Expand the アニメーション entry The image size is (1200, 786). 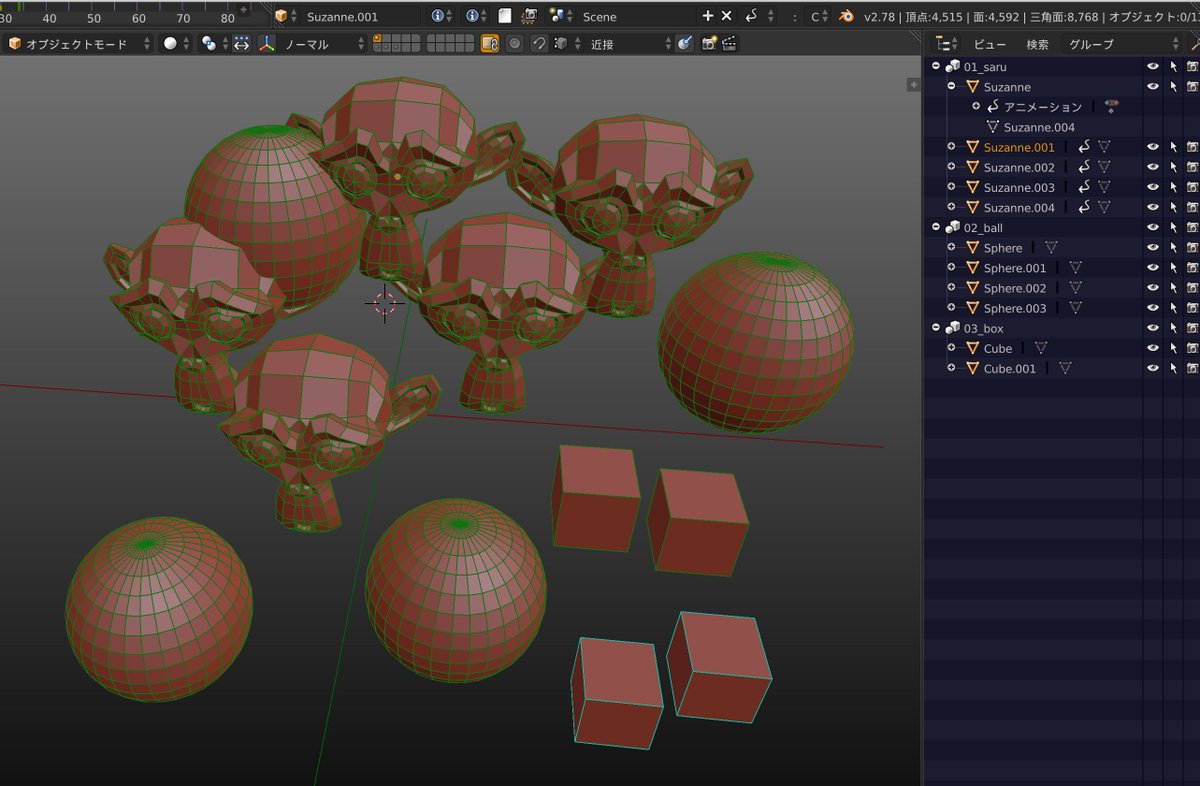click(976, 106)
